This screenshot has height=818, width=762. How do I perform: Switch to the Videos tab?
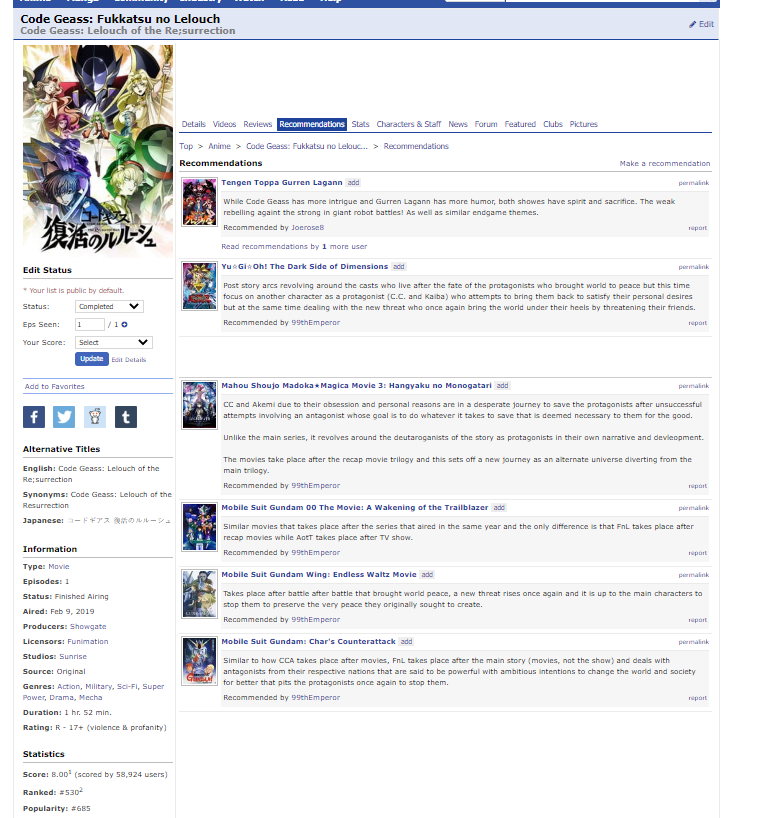click(224, 124)
